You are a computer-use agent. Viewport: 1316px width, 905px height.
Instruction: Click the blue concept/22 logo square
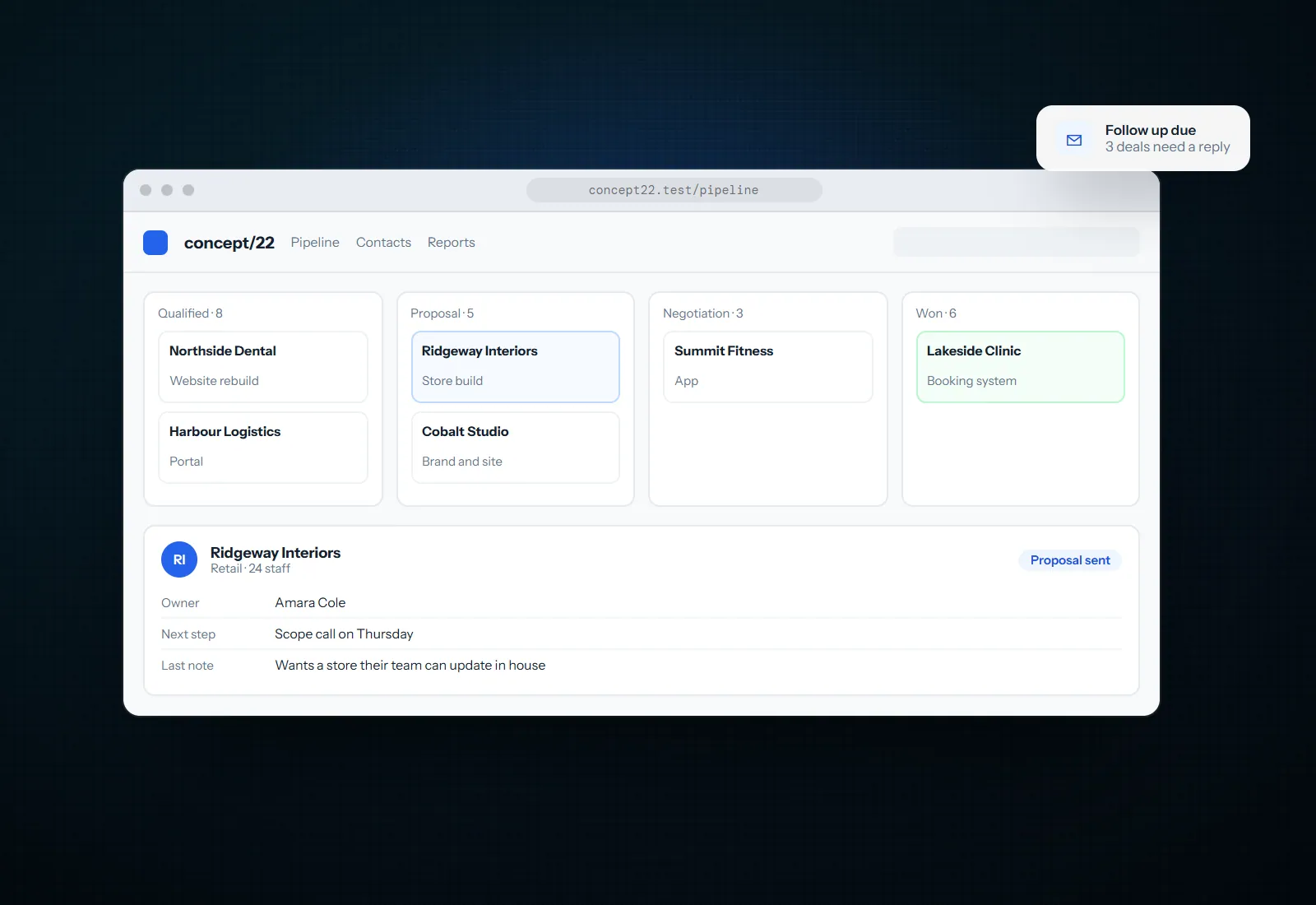coord(155,243)
